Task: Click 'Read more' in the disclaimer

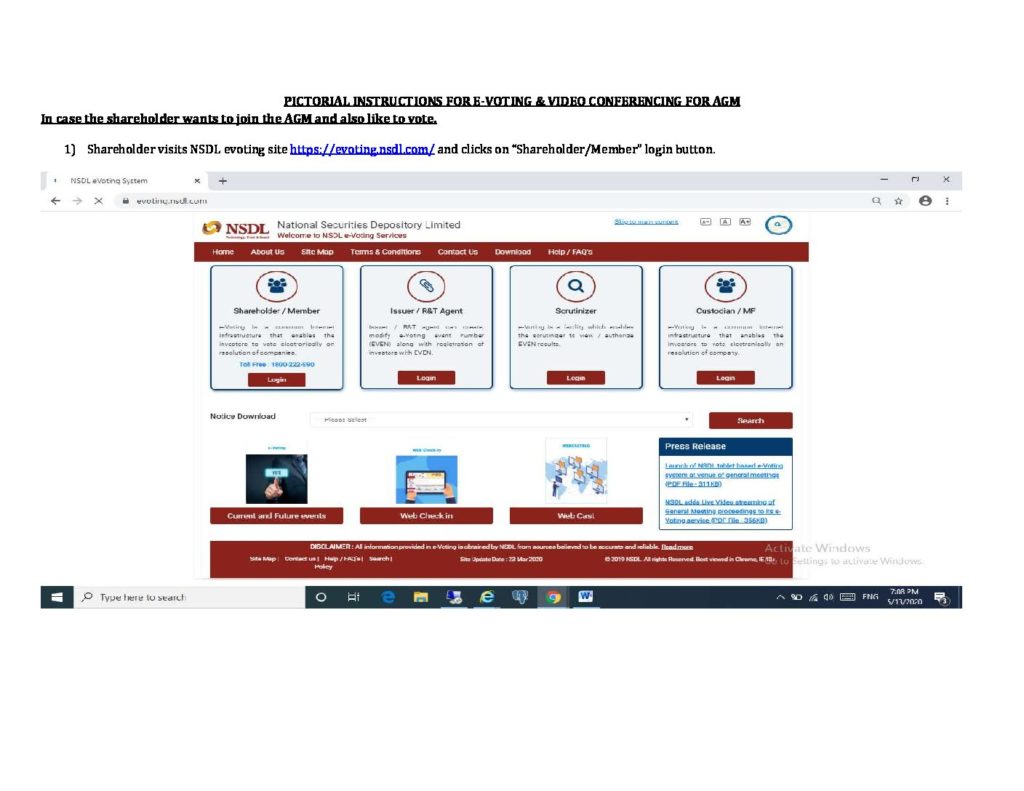Action: coord(677,547)
